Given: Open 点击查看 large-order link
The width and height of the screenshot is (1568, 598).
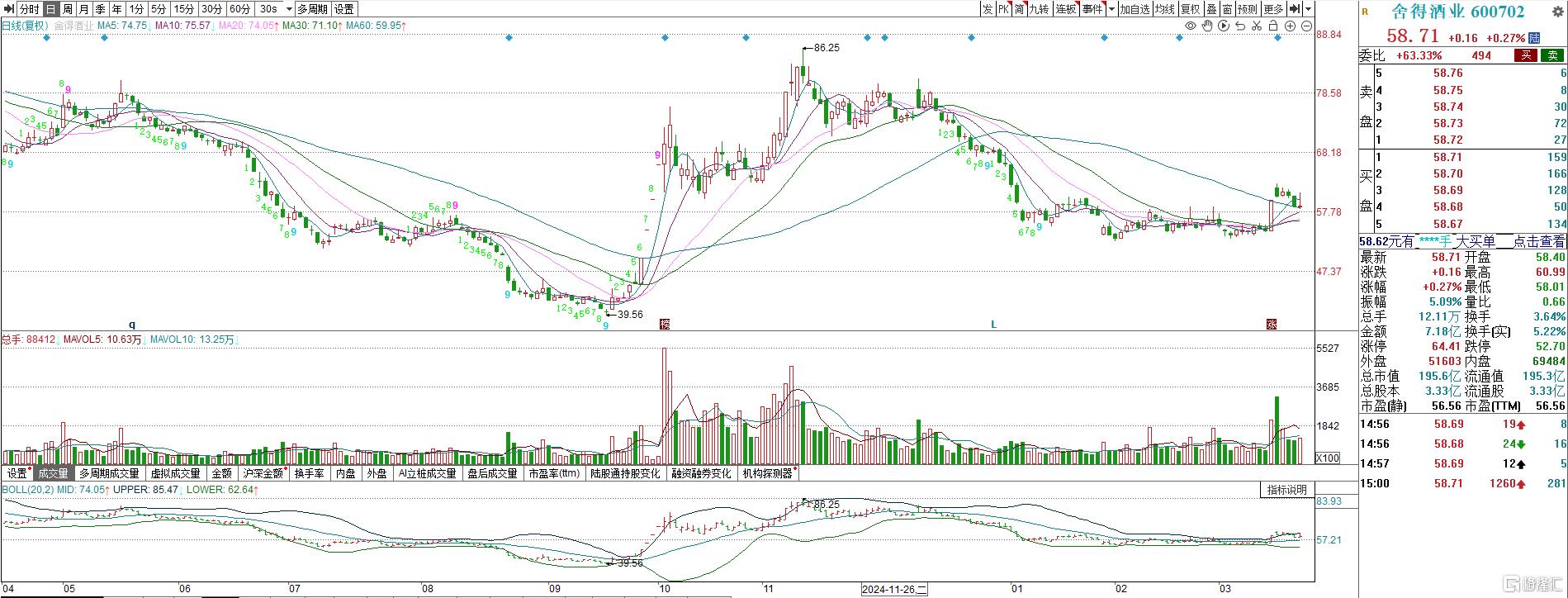Looking at the screenshot, I should (1539, 241).
